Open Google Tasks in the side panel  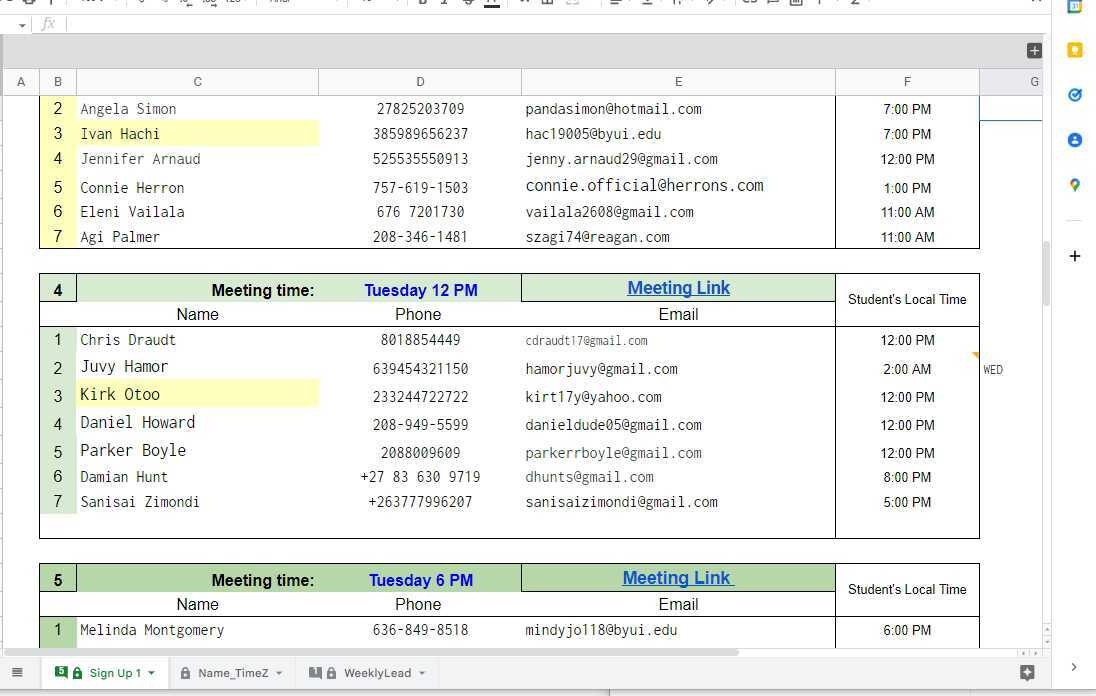pos(1075,95)
